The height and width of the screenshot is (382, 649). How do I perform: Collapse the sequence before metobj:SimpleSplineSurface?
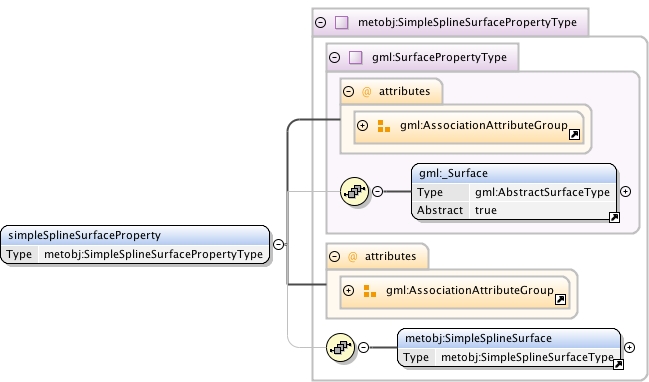point(363,347)
